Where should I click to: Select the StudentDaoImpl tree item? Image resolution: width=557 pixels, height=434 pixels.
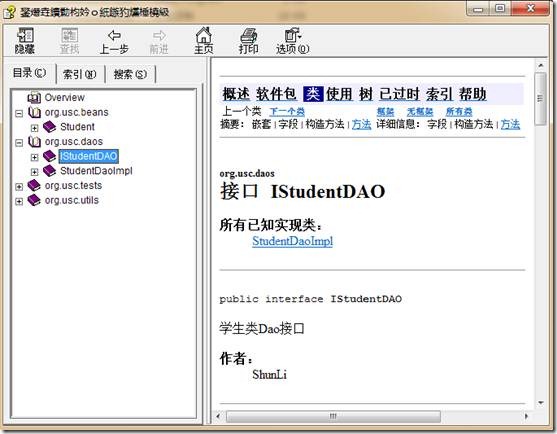coord(96,171)
